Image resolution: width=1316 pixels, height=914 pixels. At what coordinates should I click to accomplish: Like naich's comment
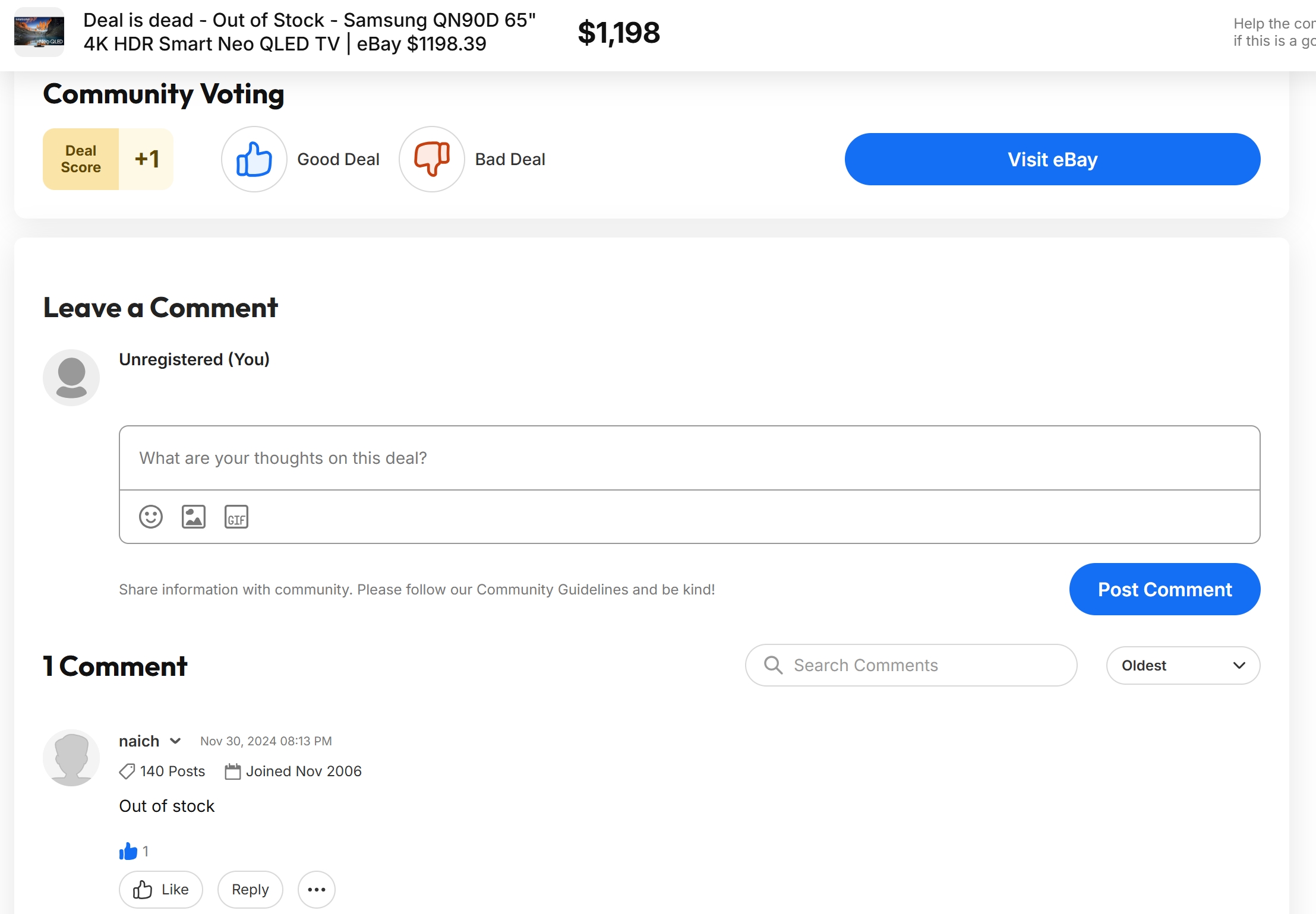tap(161, 890)
